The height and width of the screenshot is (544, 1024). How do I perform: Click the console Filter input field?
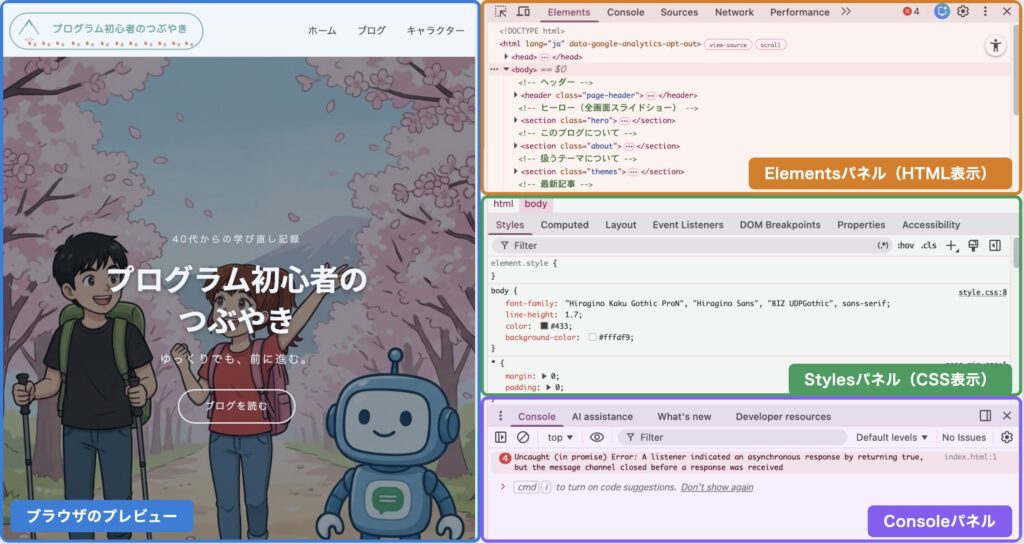(732, 438)
